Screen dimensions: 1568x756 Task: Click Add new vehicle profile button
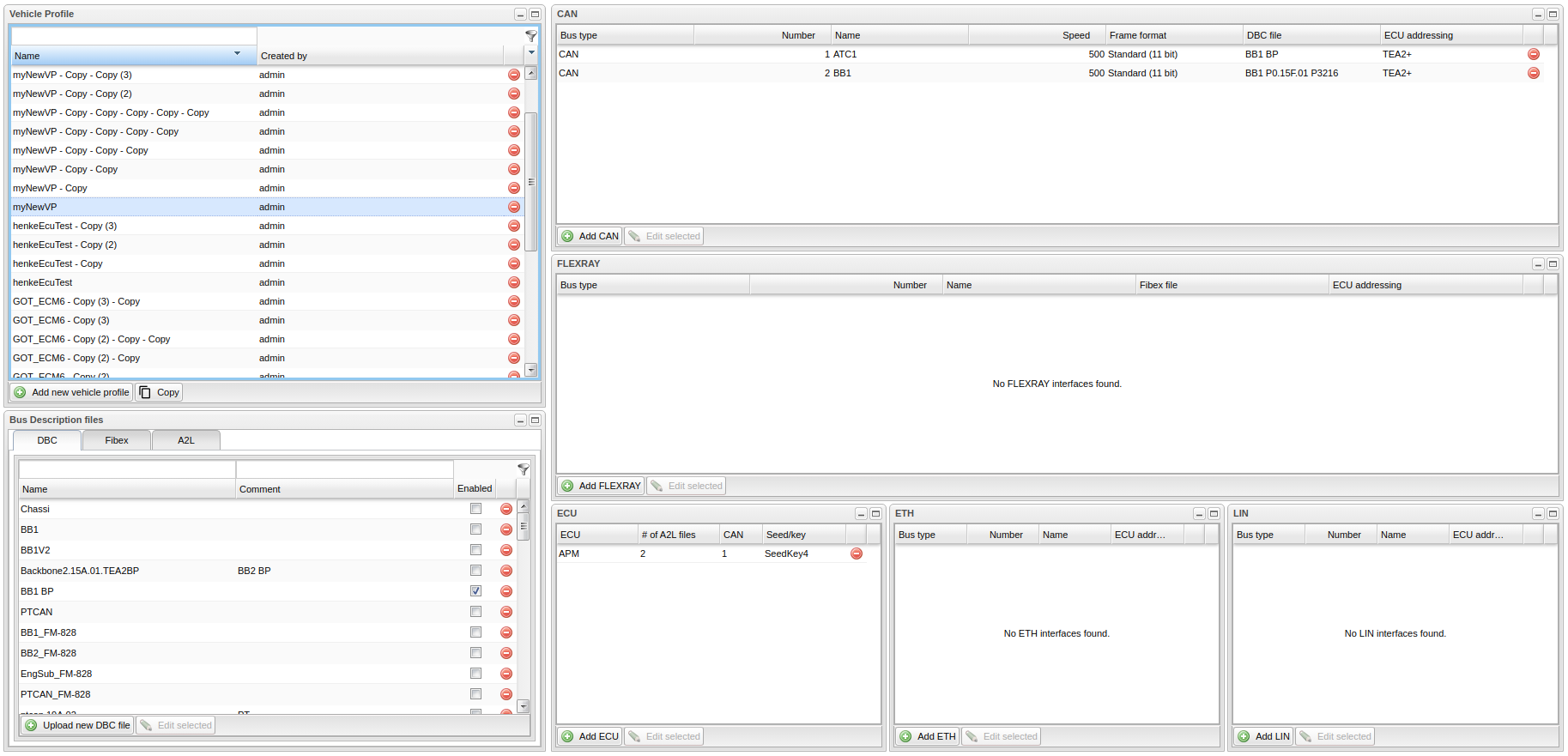point(72,392)
